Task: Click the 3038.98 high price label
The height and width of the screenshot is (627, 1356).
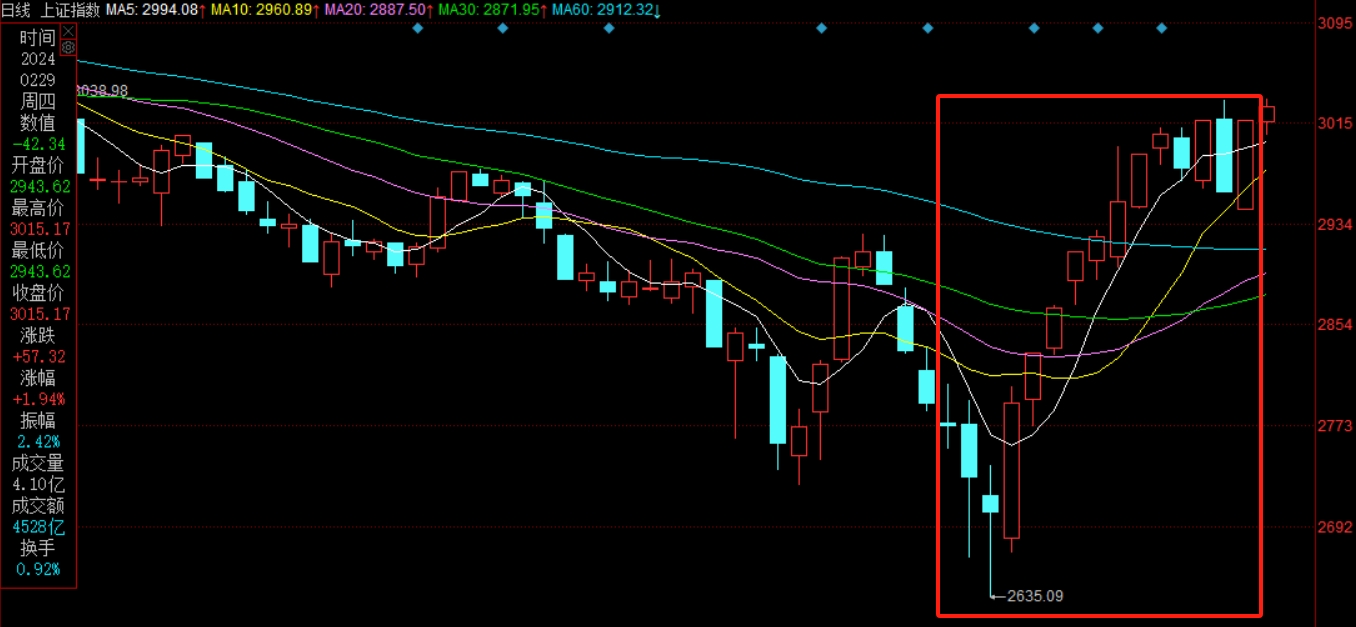Action: [103, 90]
